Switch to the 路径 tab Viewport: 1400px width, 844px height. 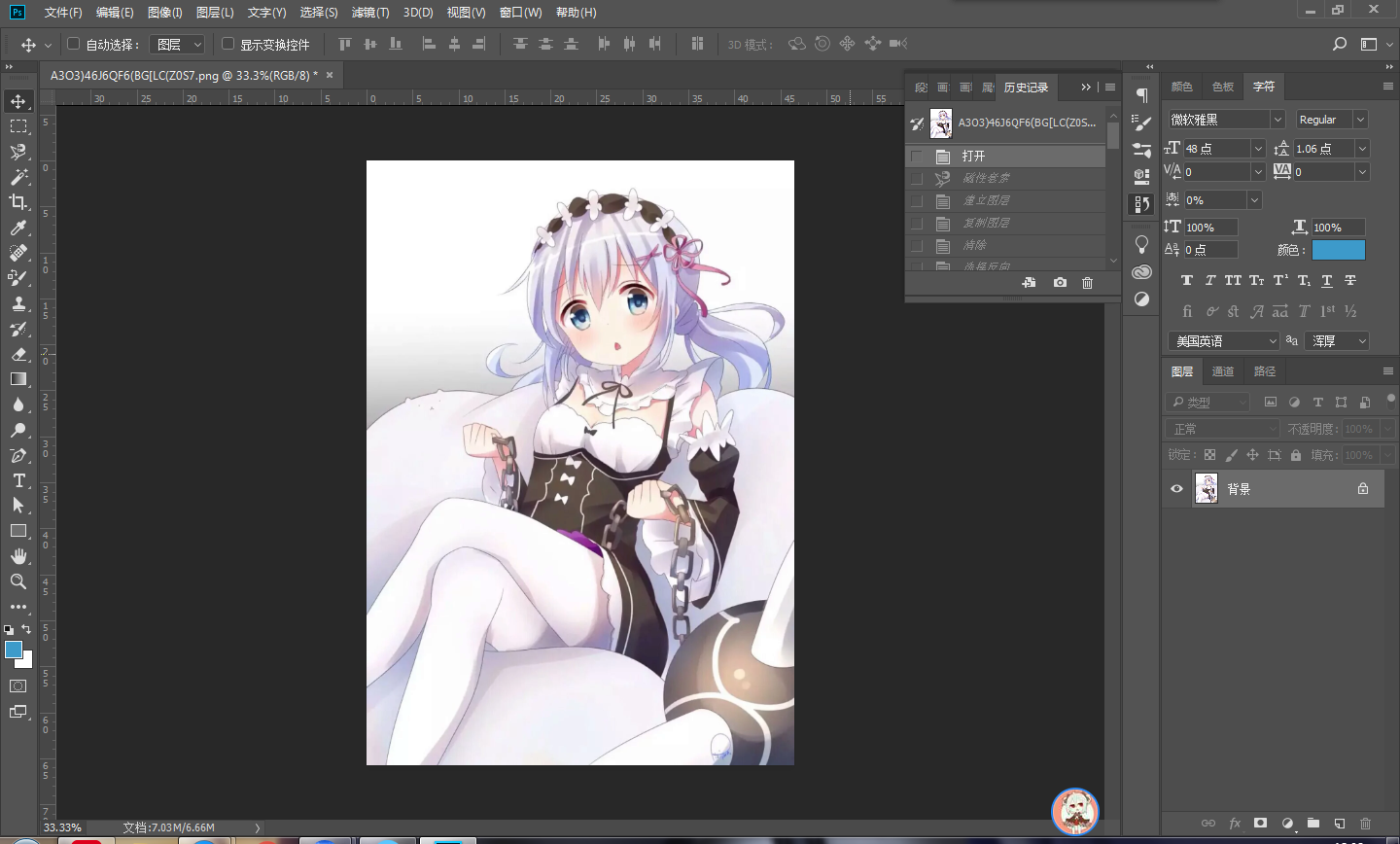click(1264, 371)
